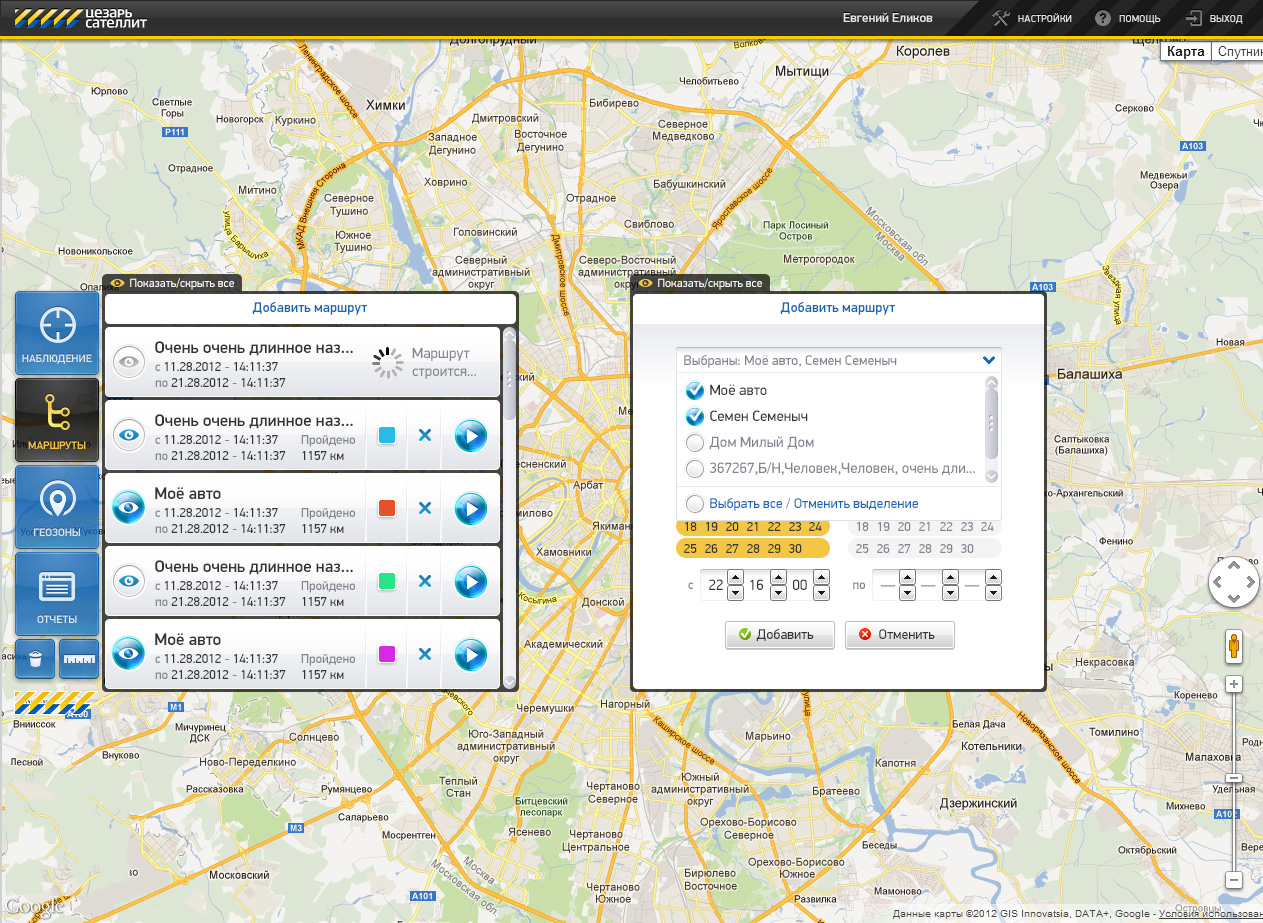Click the Отменить button with red cross

click(899, 635)
